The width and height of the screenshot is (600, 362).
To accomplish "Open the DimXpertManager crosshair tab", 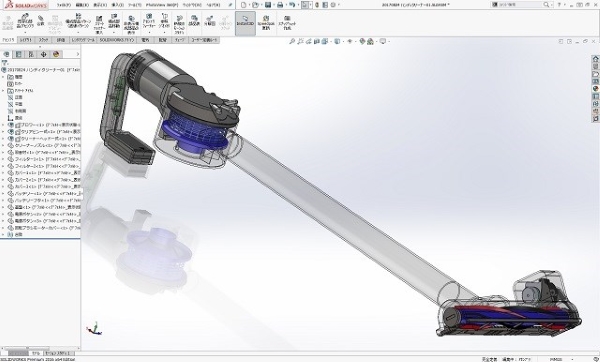I will click(43, 54).
